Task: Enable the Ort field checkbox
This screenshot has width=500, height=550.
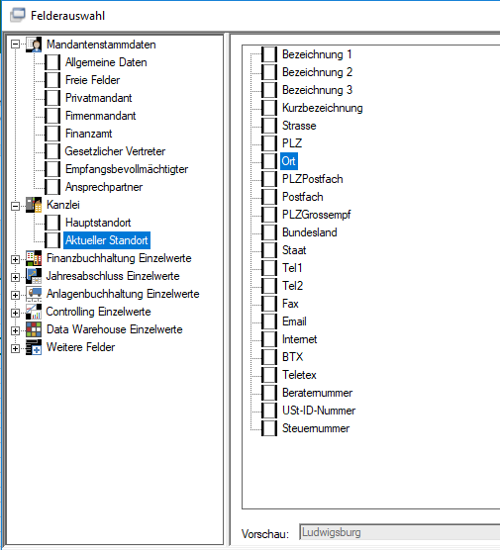Action: point(269,161)
